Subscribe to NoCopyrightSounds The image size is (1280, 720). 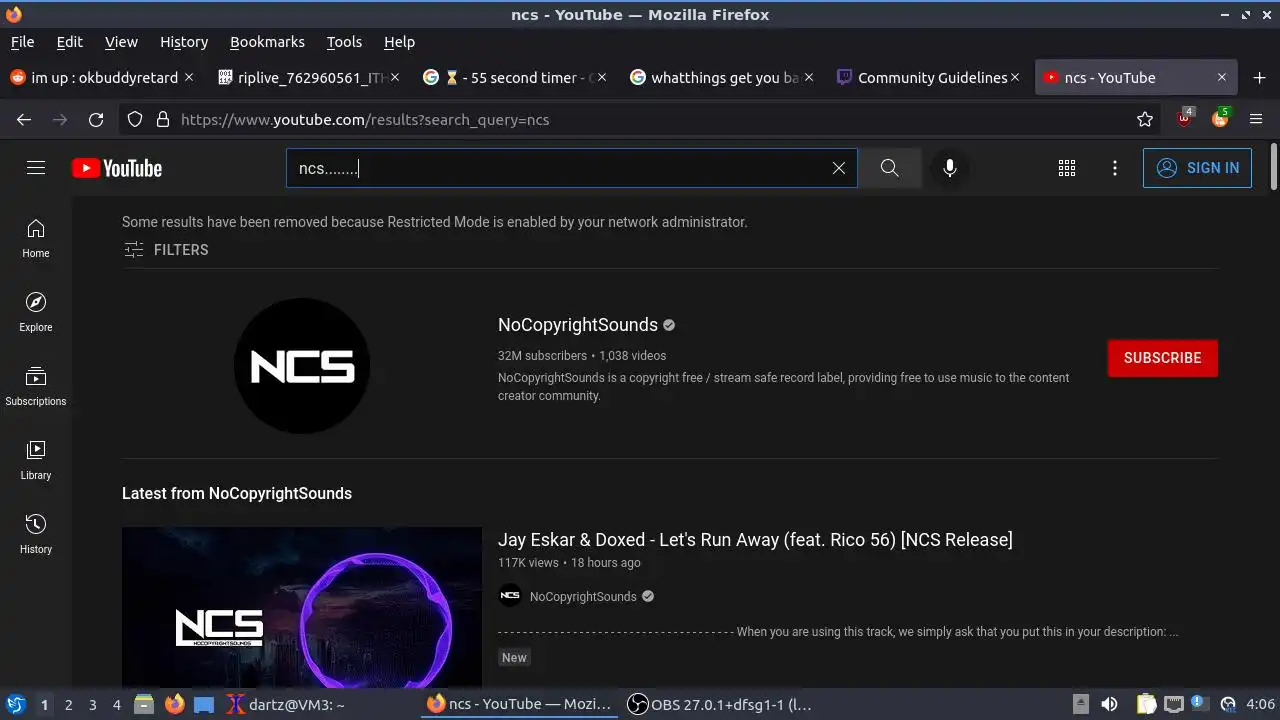[x=1162, y=358]
